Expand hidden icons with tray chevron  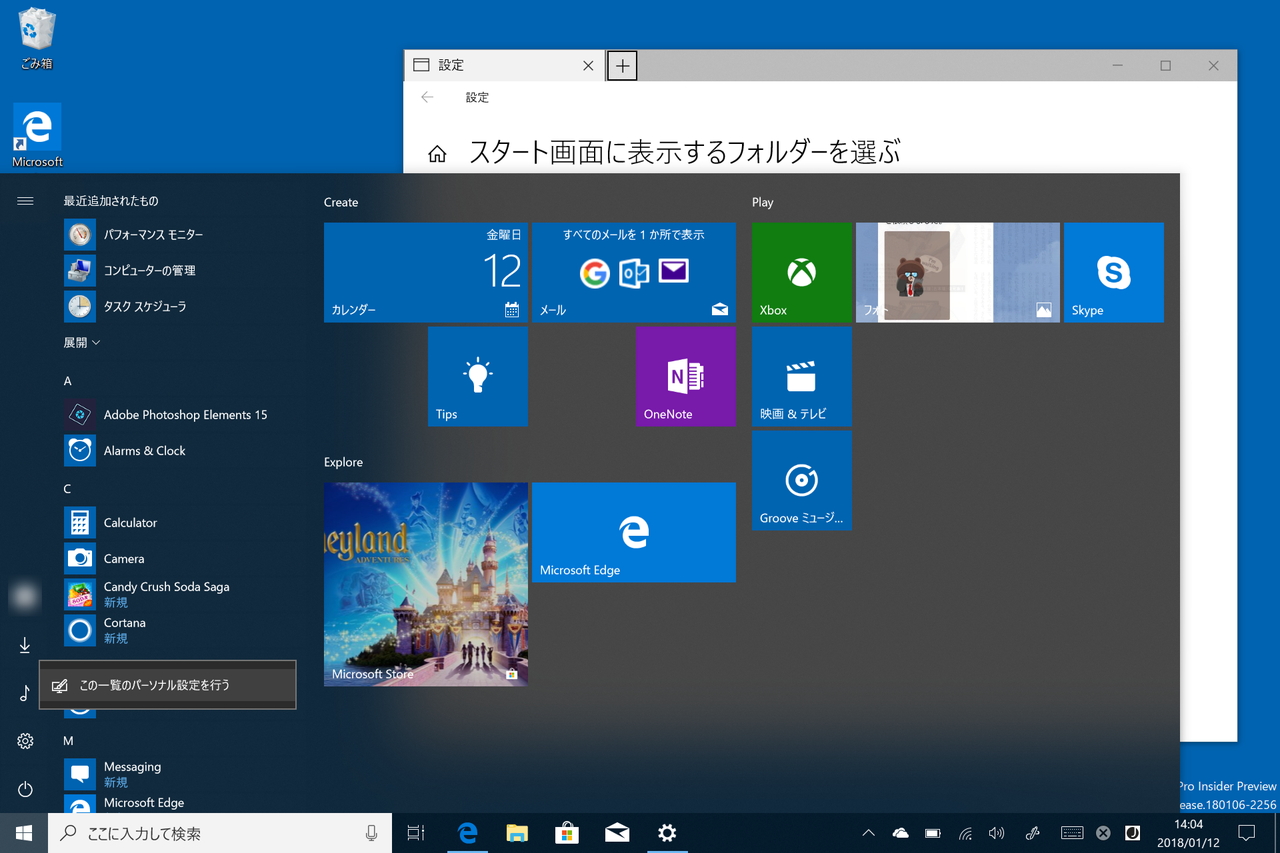click(x=868, y=832)
